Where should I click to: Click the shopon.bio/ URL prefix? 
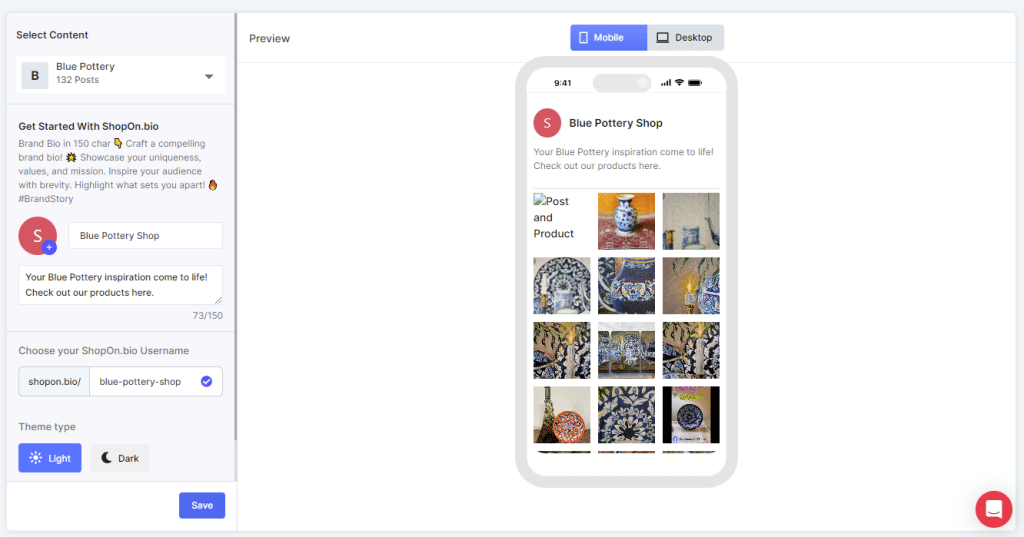click(x=54, y=381)
